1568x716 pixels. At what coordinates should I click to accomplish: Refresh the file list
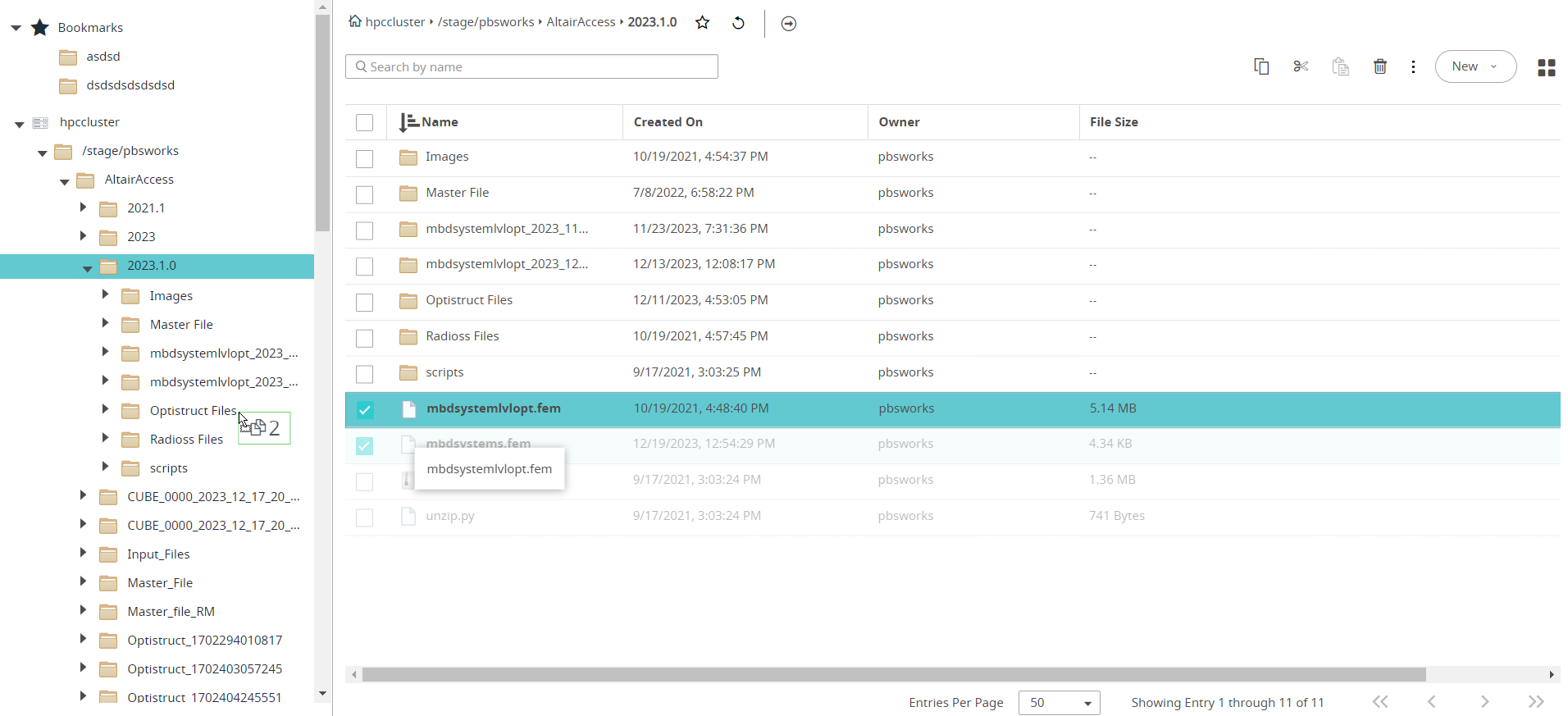click(x=738, y=23)
